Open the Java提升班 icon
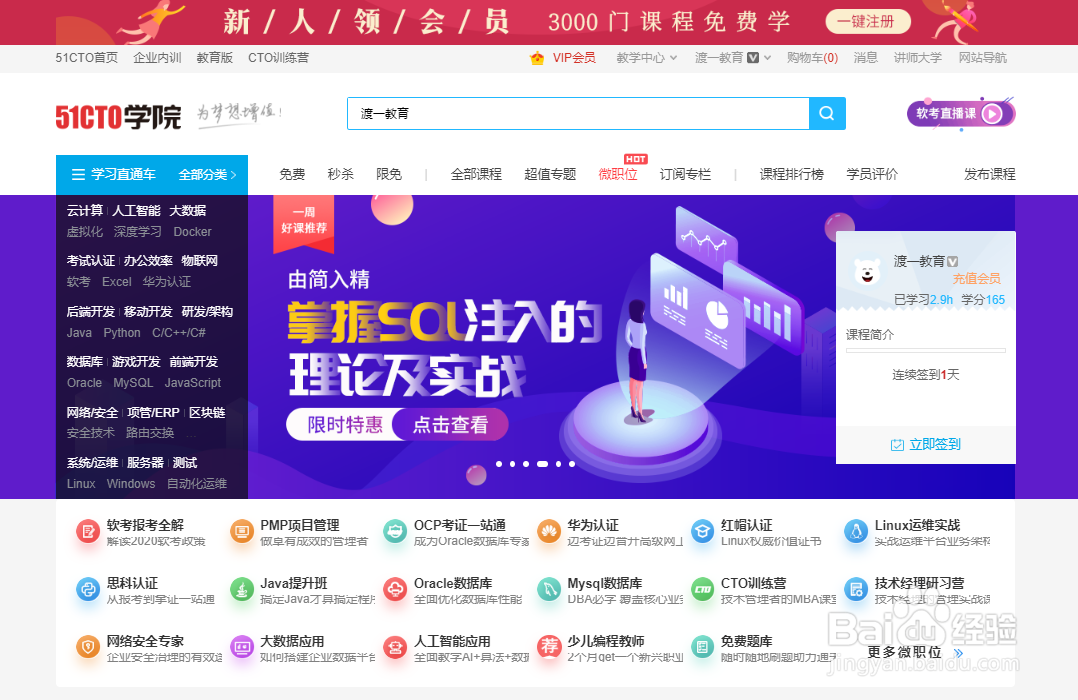Screen dimensions: 1078x700 [242, 589]
